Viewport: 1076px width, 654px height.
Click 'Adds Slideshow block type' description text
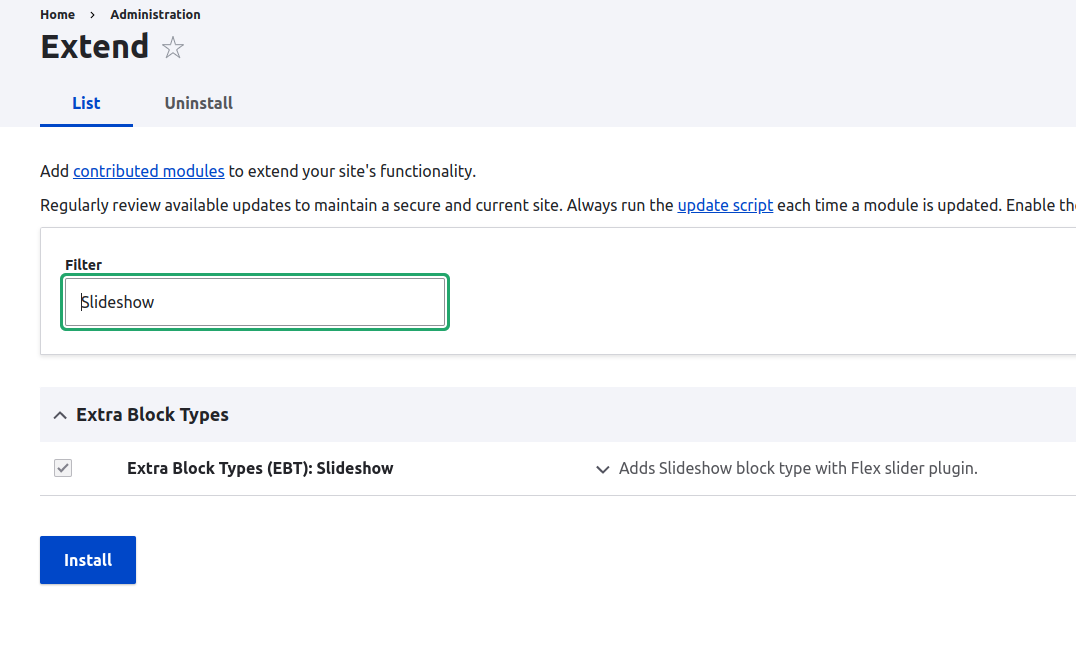click(x=797, y=468)
